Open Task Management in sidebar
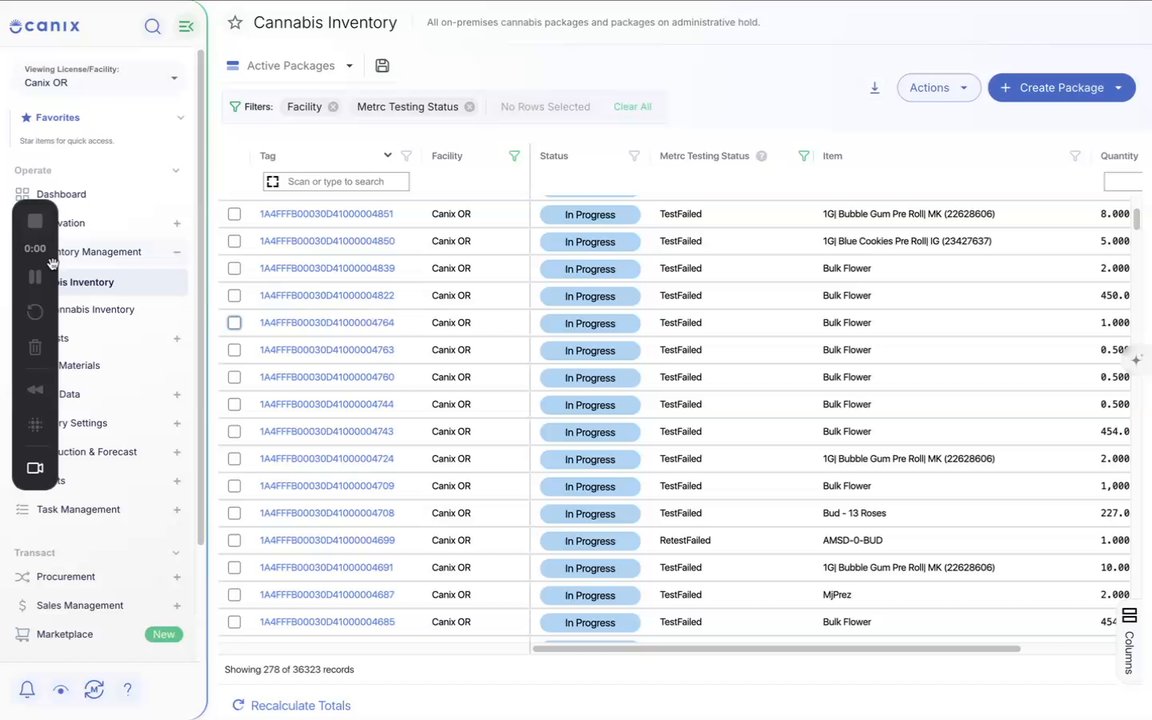1152x720 pixels. click(79, 509)
